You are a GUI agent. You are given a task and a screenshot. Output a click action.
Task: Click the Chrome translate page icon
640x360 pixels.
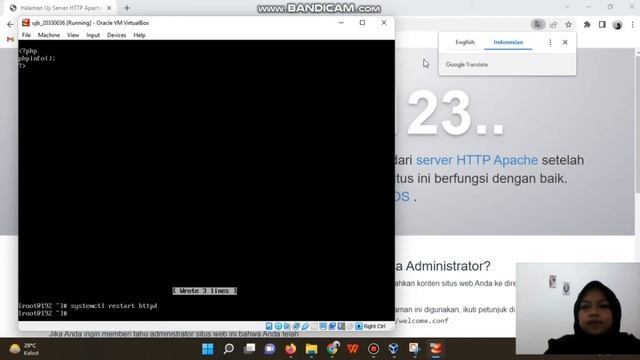coord(538,24)
